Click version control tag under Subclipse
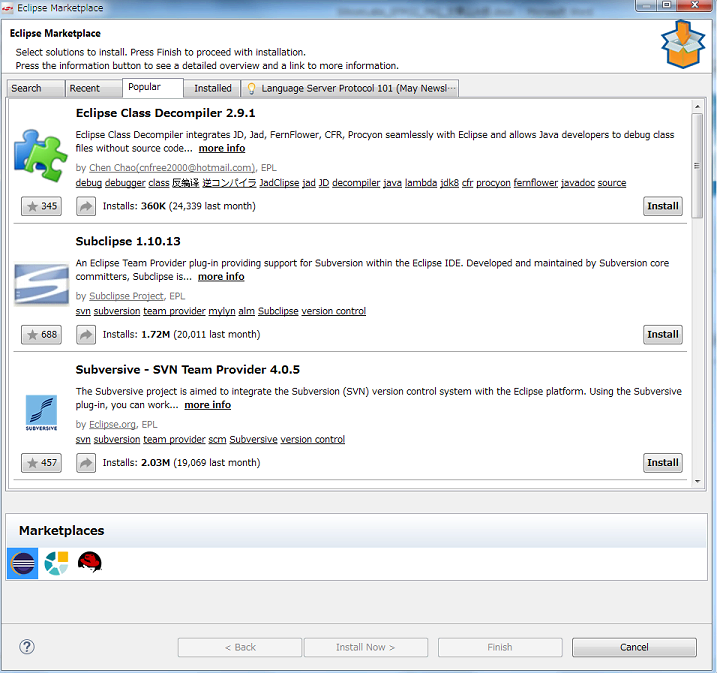The image size is (717, 673). (x=334, y=311)
